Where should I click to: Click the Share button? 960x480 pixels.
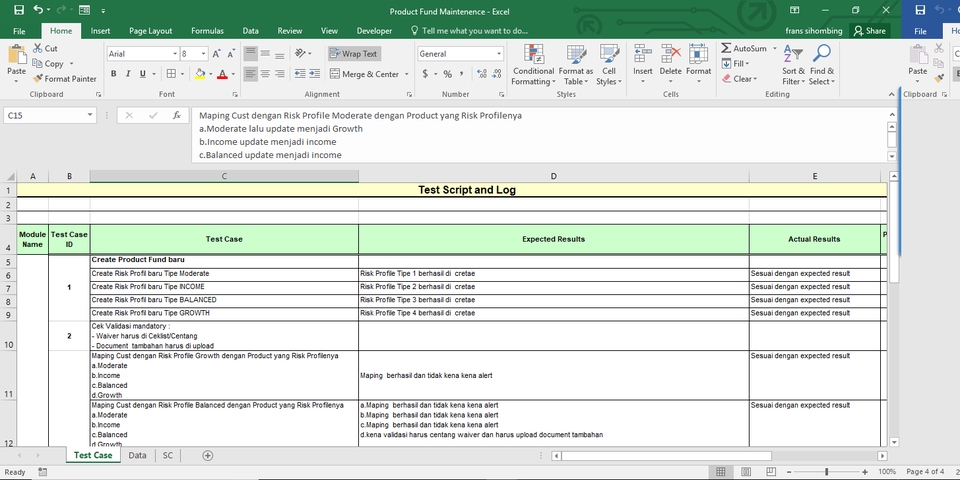click(x=869, y=31)
